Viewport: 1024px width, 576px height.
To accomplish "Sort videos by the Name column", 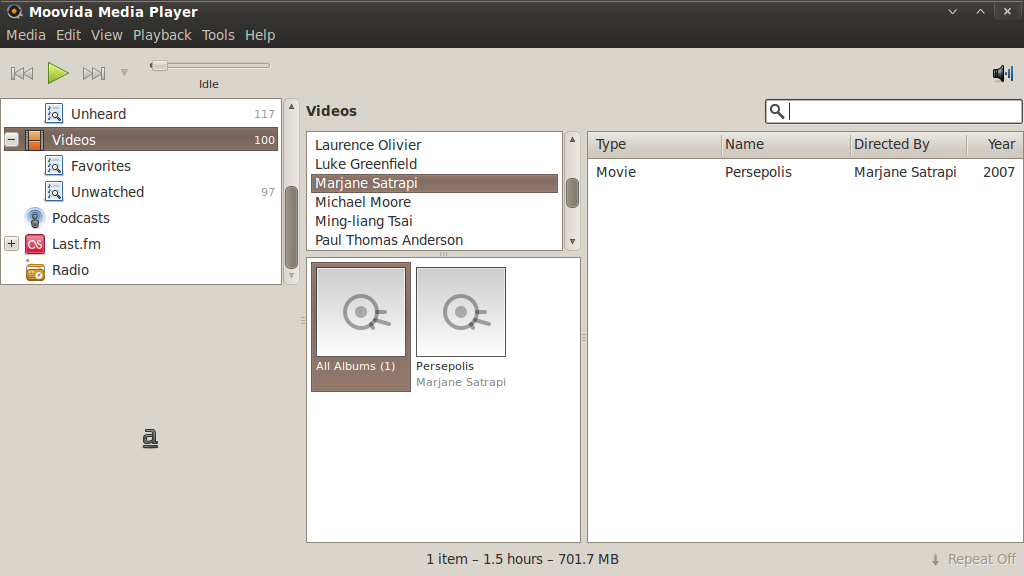I will 744,144.
